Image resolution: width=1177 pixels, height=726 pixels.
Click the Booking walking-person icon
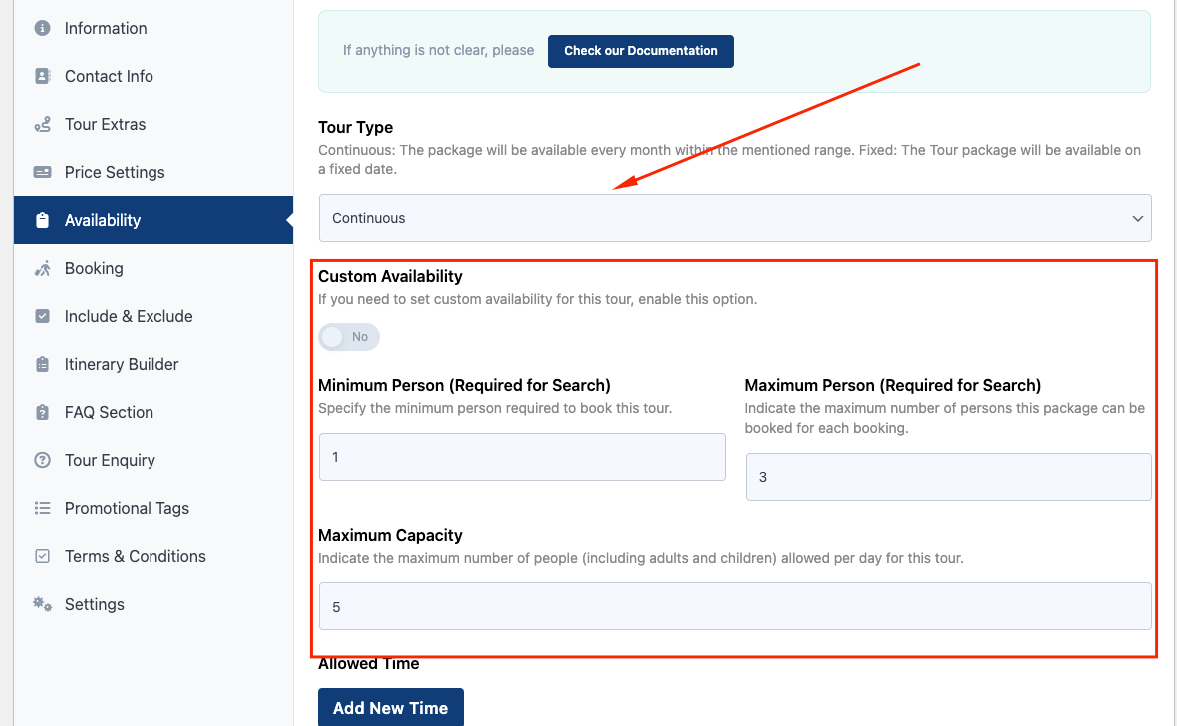[x=42, y=268]
